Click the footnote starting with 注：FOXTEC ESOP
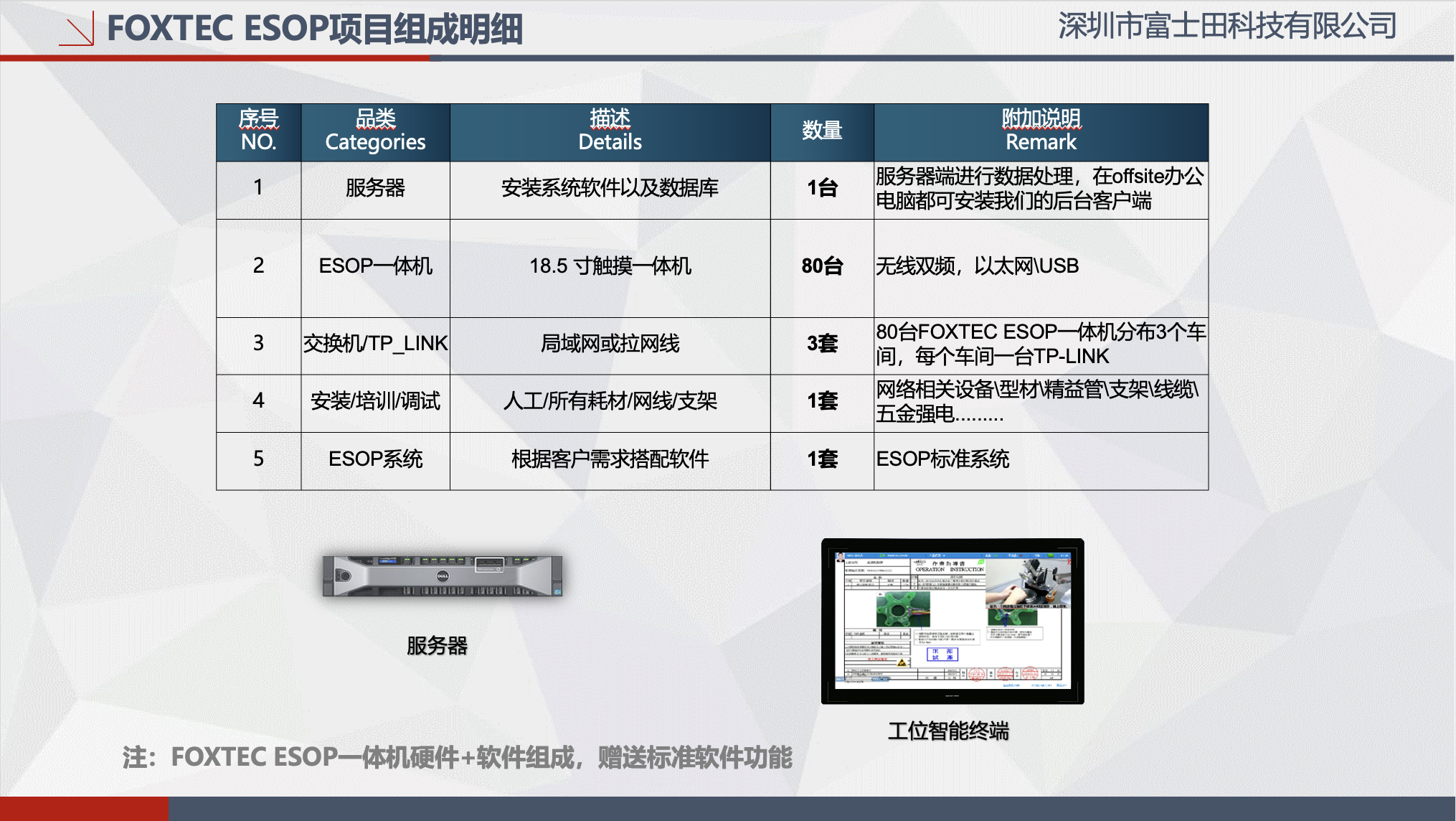 [457, 758]
